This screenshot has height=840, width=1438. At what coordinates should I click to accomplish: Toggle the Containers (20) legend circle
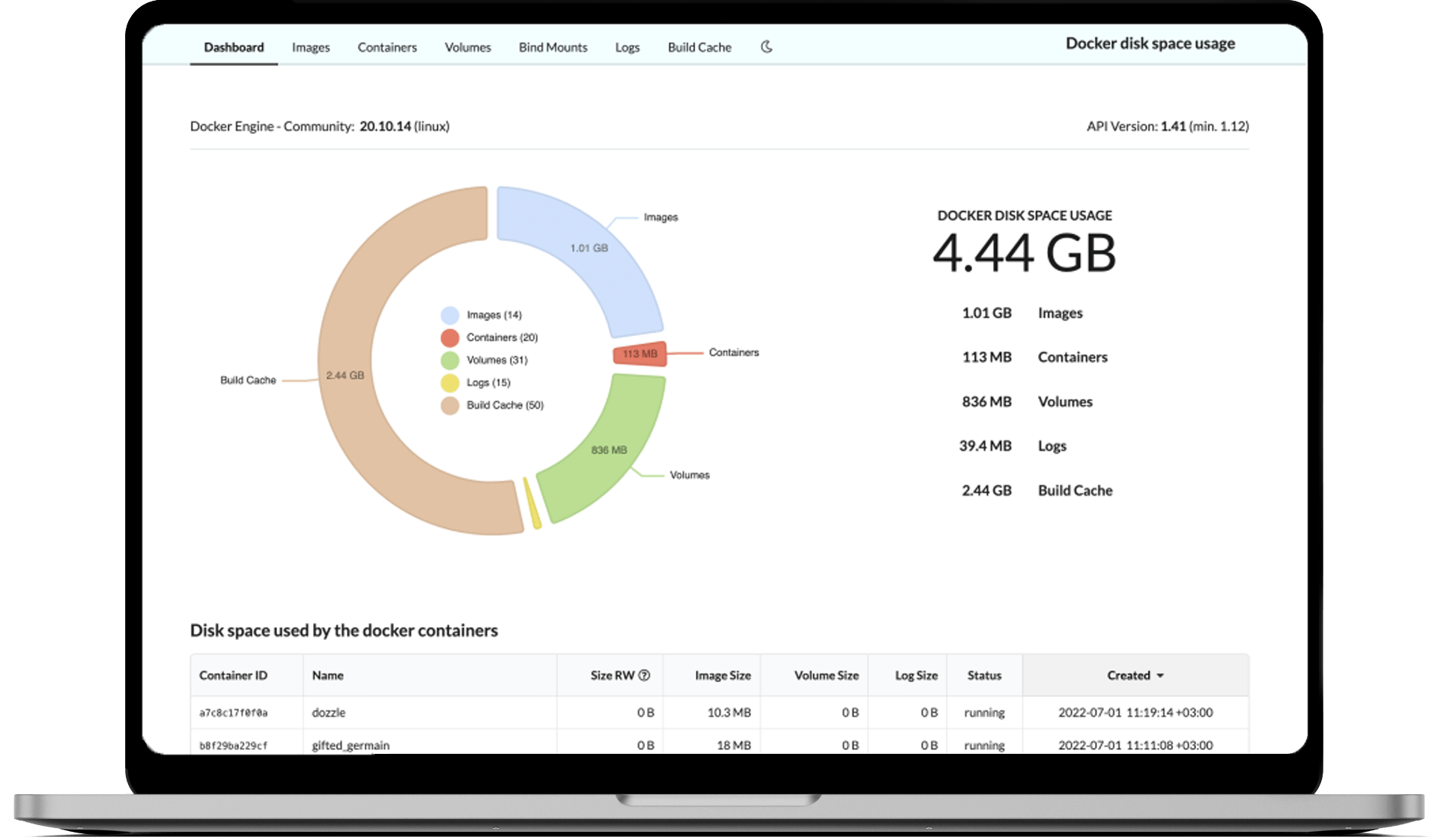pyautogui.click(x=449, y=338)
